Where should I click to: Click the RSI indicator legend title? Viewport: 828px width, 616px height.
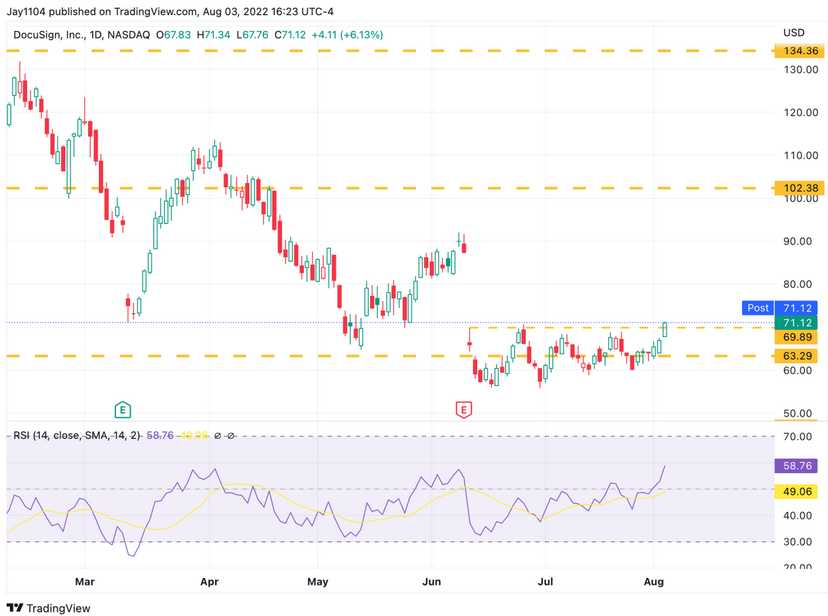[77, 435]
